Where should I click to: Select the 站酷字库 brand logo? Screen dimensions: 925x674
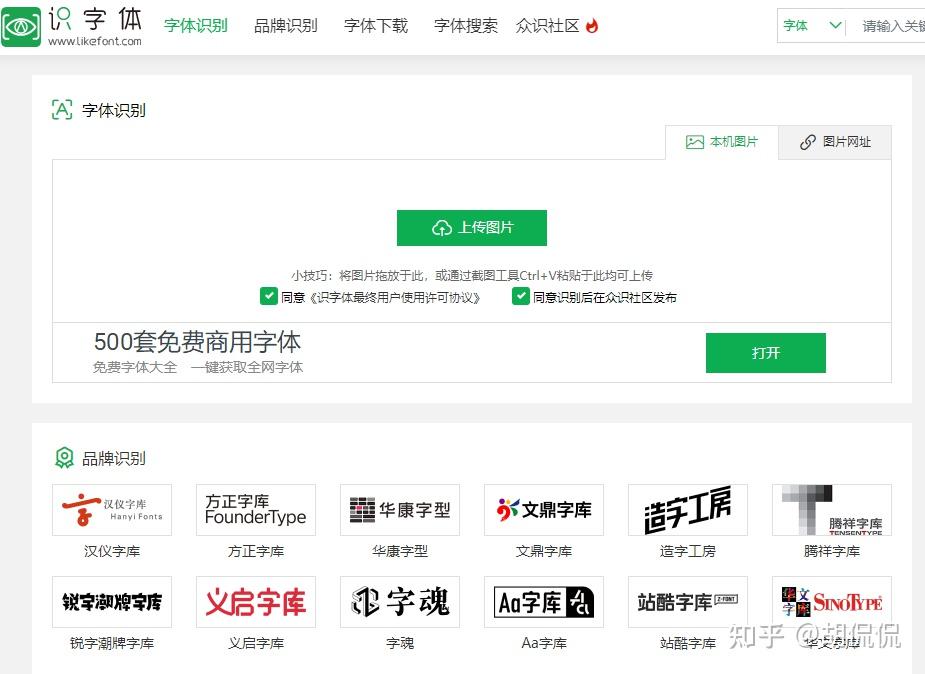[688, 602]
